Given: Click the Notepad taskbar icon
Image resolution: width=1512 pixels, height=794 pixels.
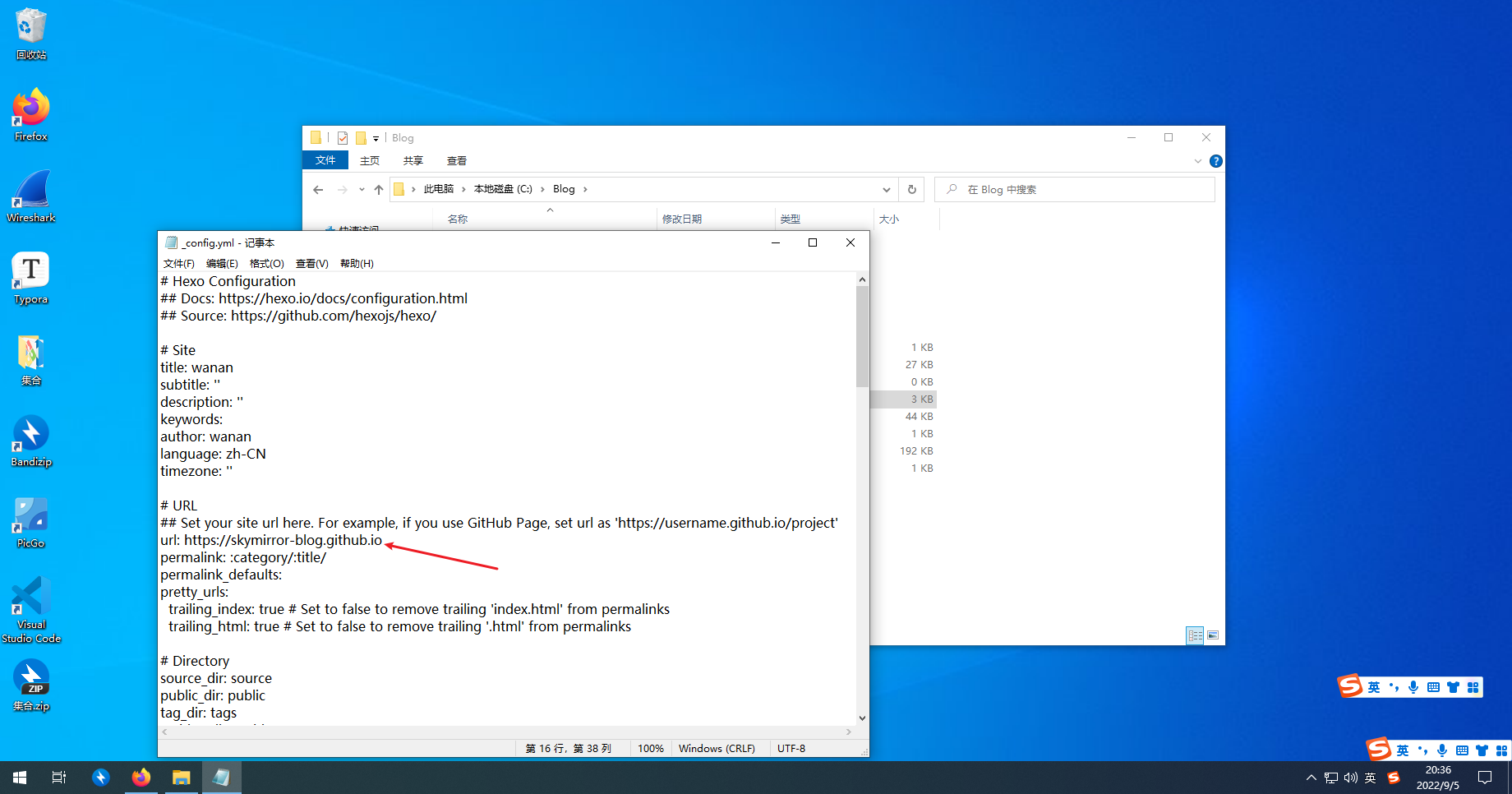Looking at the screenshot, I should click(x=222, y=778).
